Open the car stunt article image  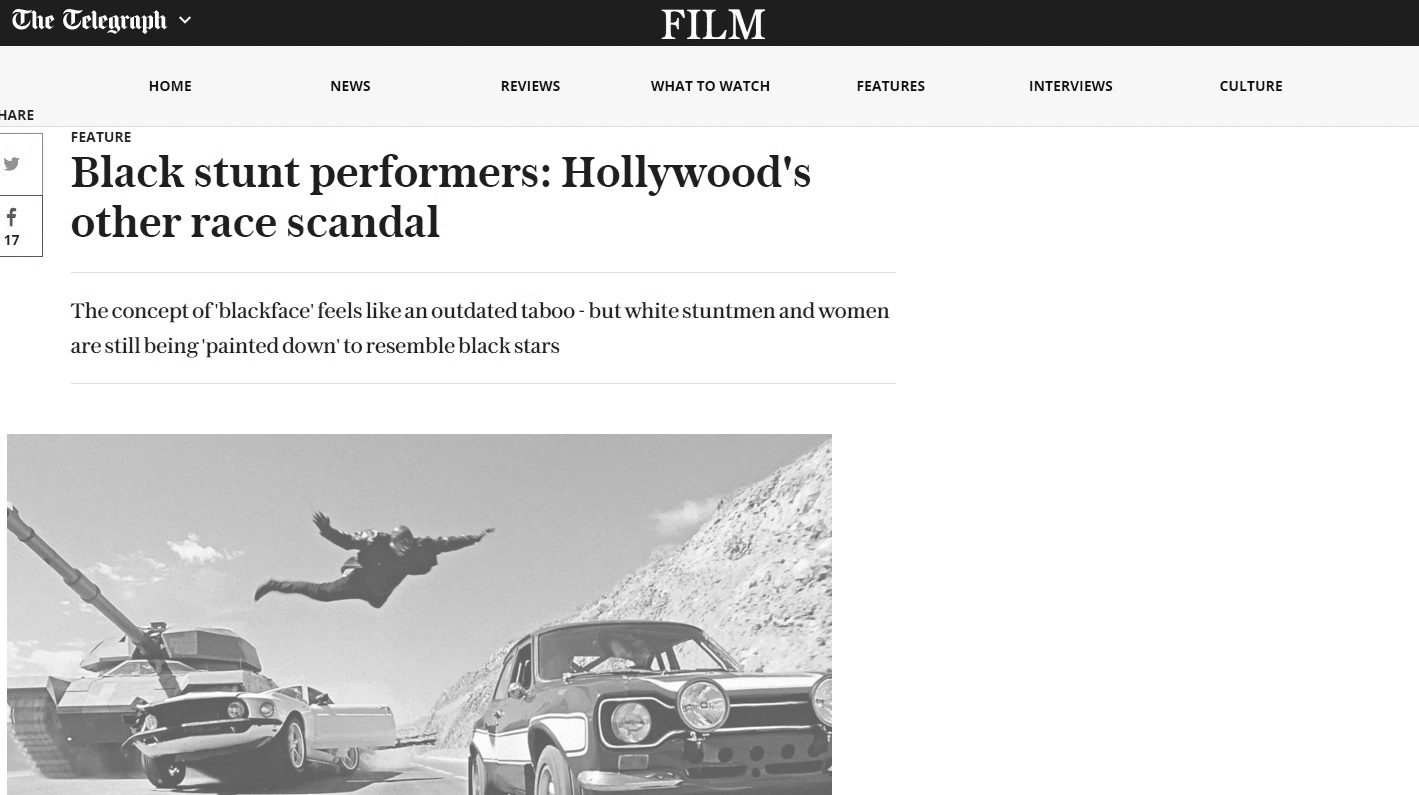419,614
